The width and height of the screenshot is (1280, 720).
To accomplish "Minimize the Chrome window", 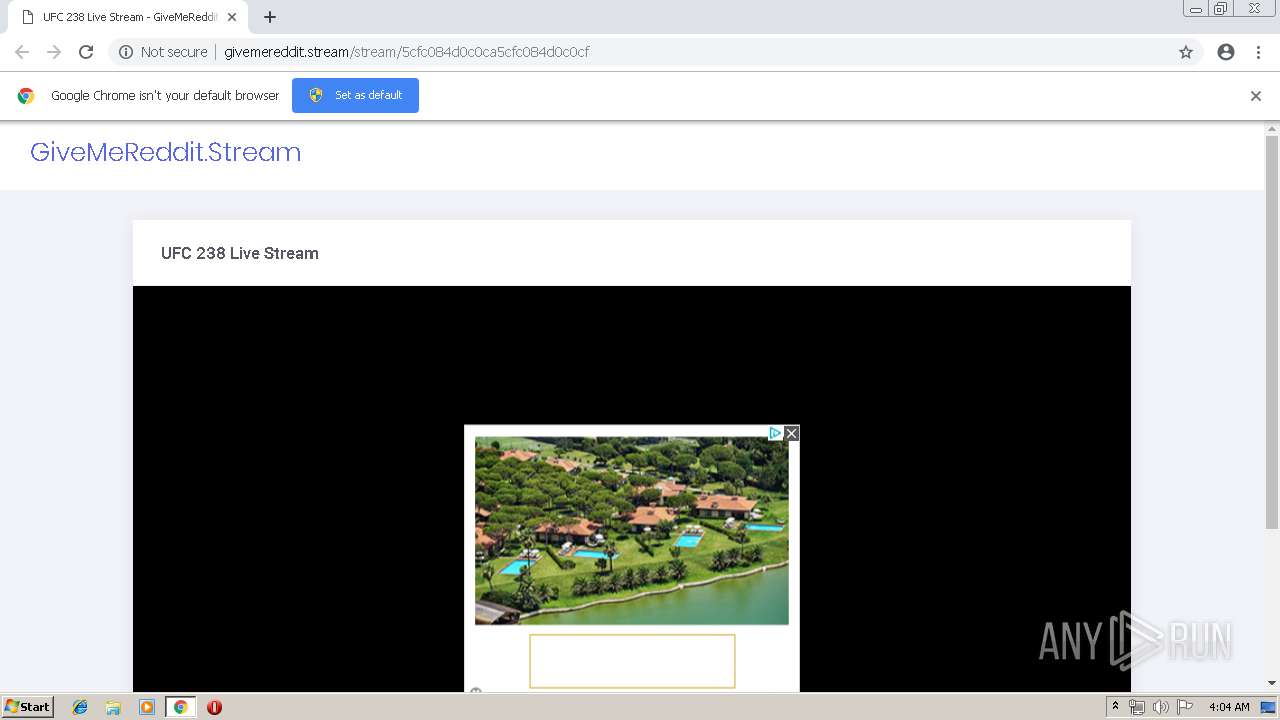I will point(1196,9).
